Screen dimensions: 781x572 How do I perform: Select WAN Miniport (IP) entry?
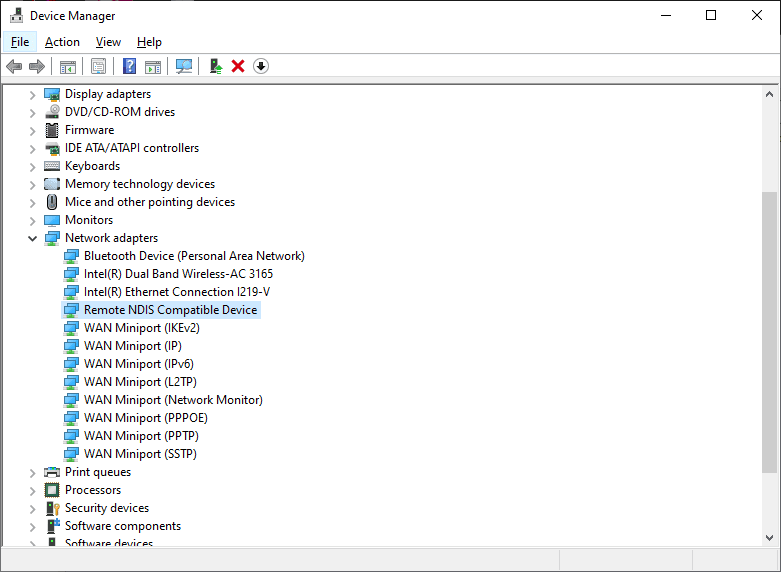[x=132, y=346]
